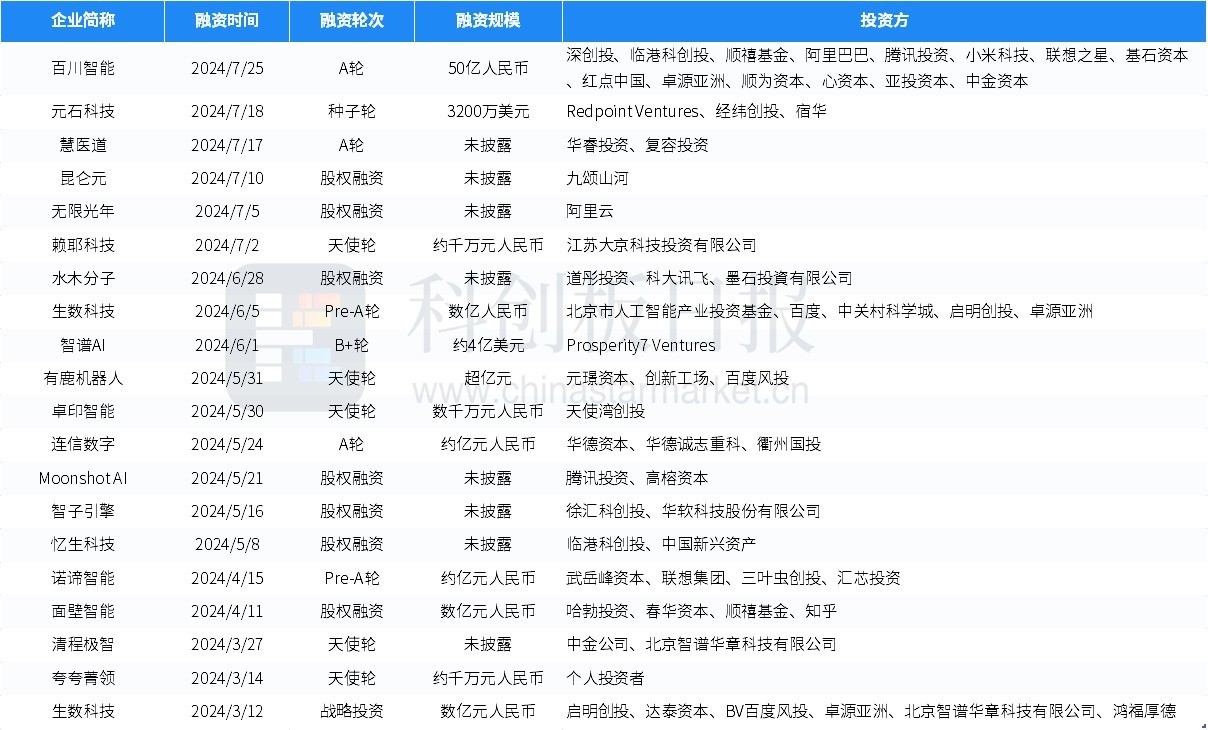Select the 忆生科技 company cell
The width and height of the screenshot is (1208, 730).
(x=83, y=544)
